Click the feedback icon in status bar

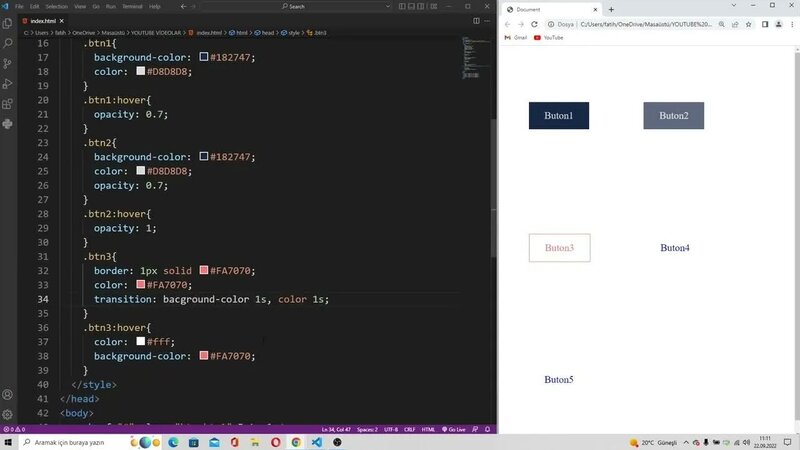(x=475, y=430)
